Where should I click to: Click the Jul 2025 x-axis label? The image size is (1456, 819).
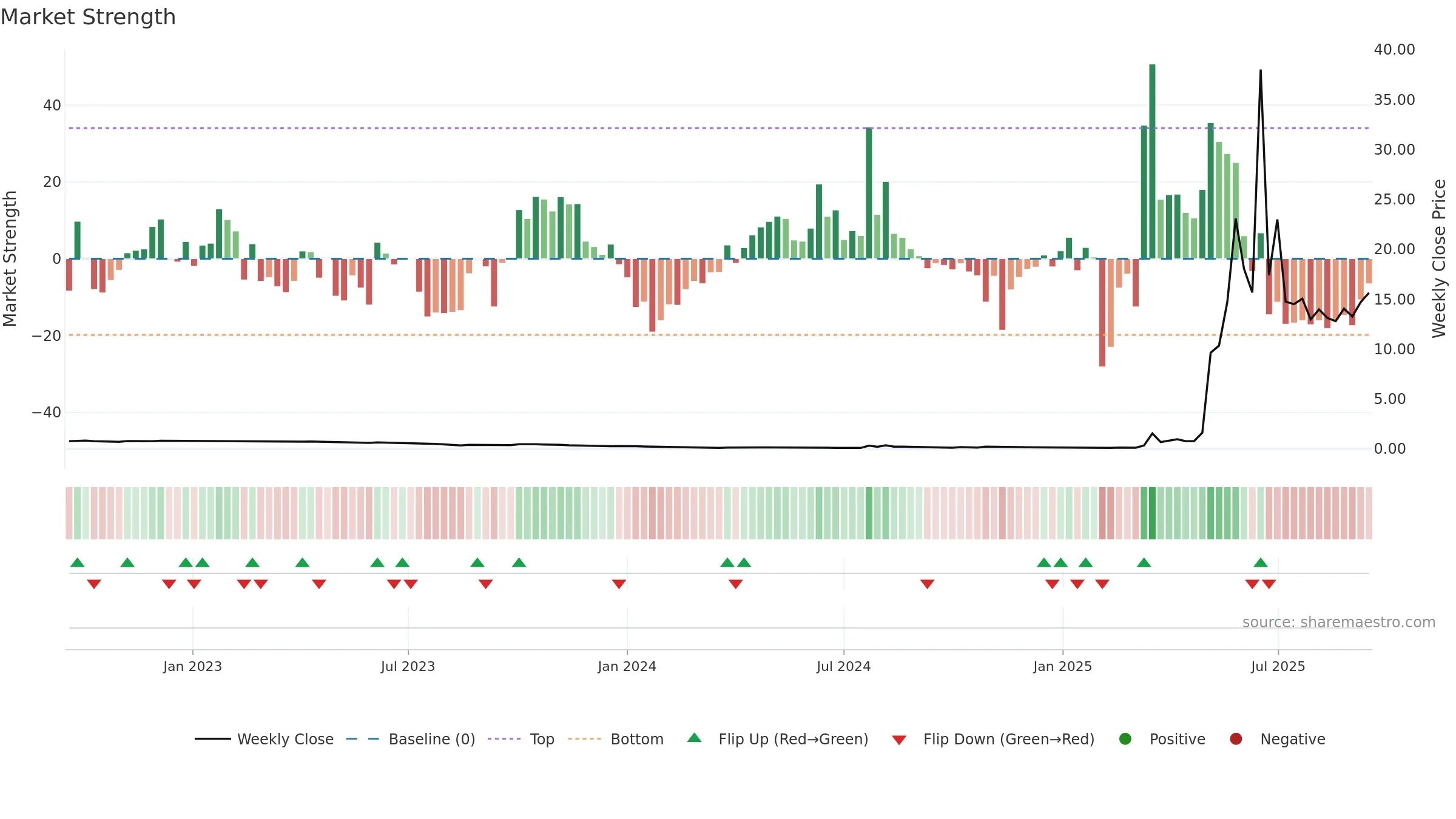1278,667
